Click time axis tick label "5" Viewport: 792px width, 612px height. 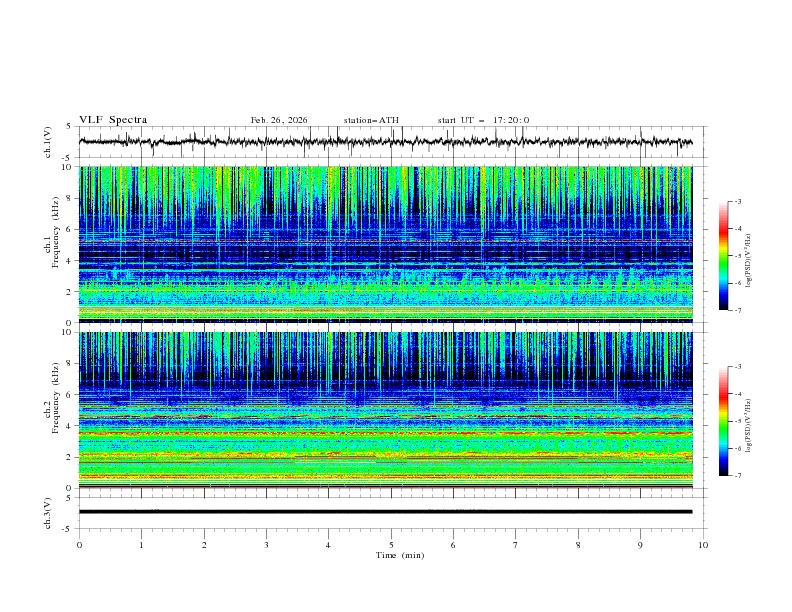391,545
